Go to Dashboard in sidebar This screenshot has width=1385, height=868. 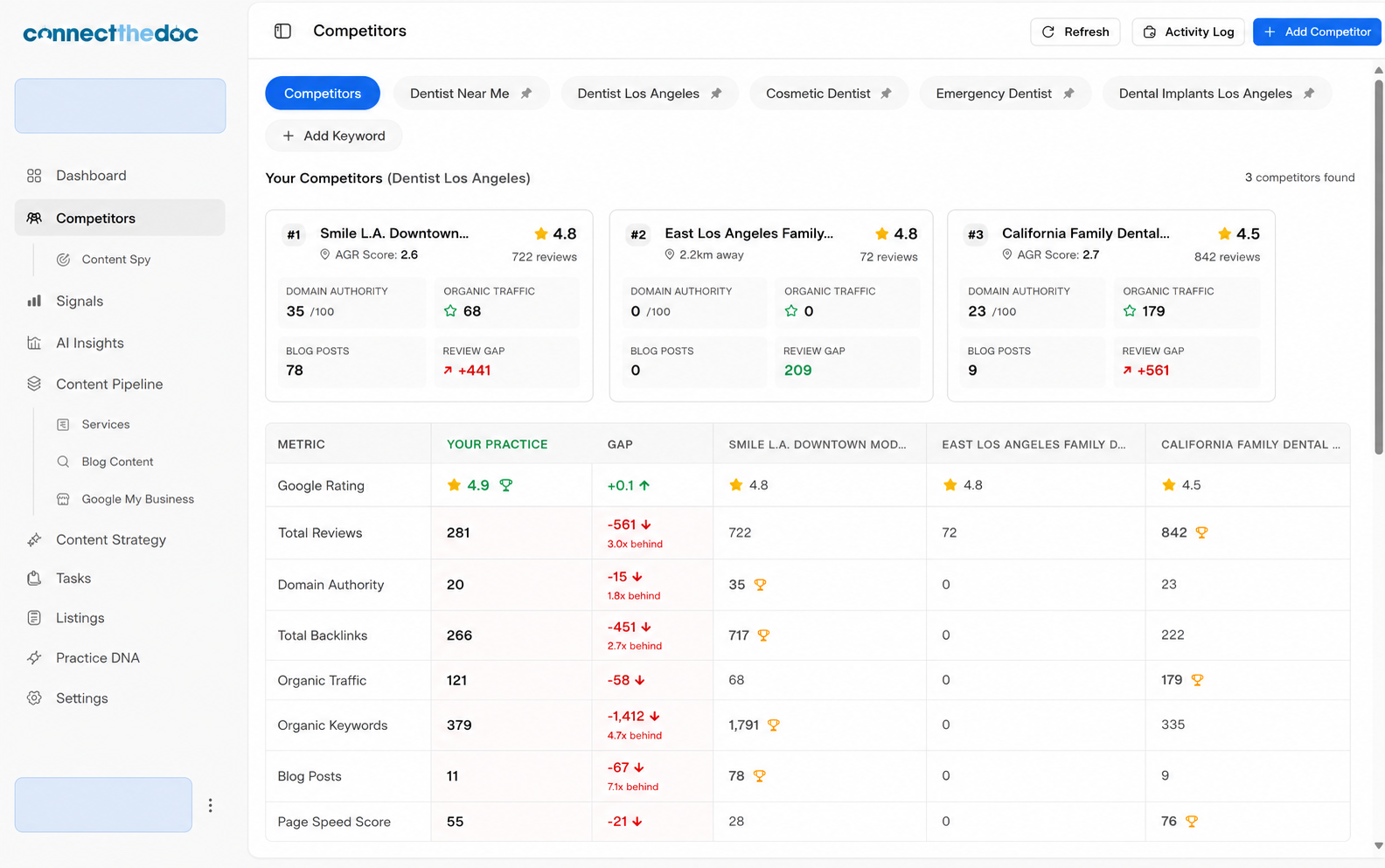click(120, 176)
